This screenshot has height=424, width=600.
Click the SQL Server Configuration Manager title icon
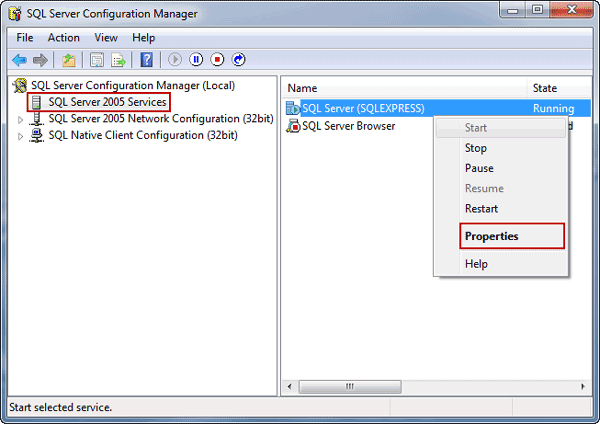click(x=15, y=14)
